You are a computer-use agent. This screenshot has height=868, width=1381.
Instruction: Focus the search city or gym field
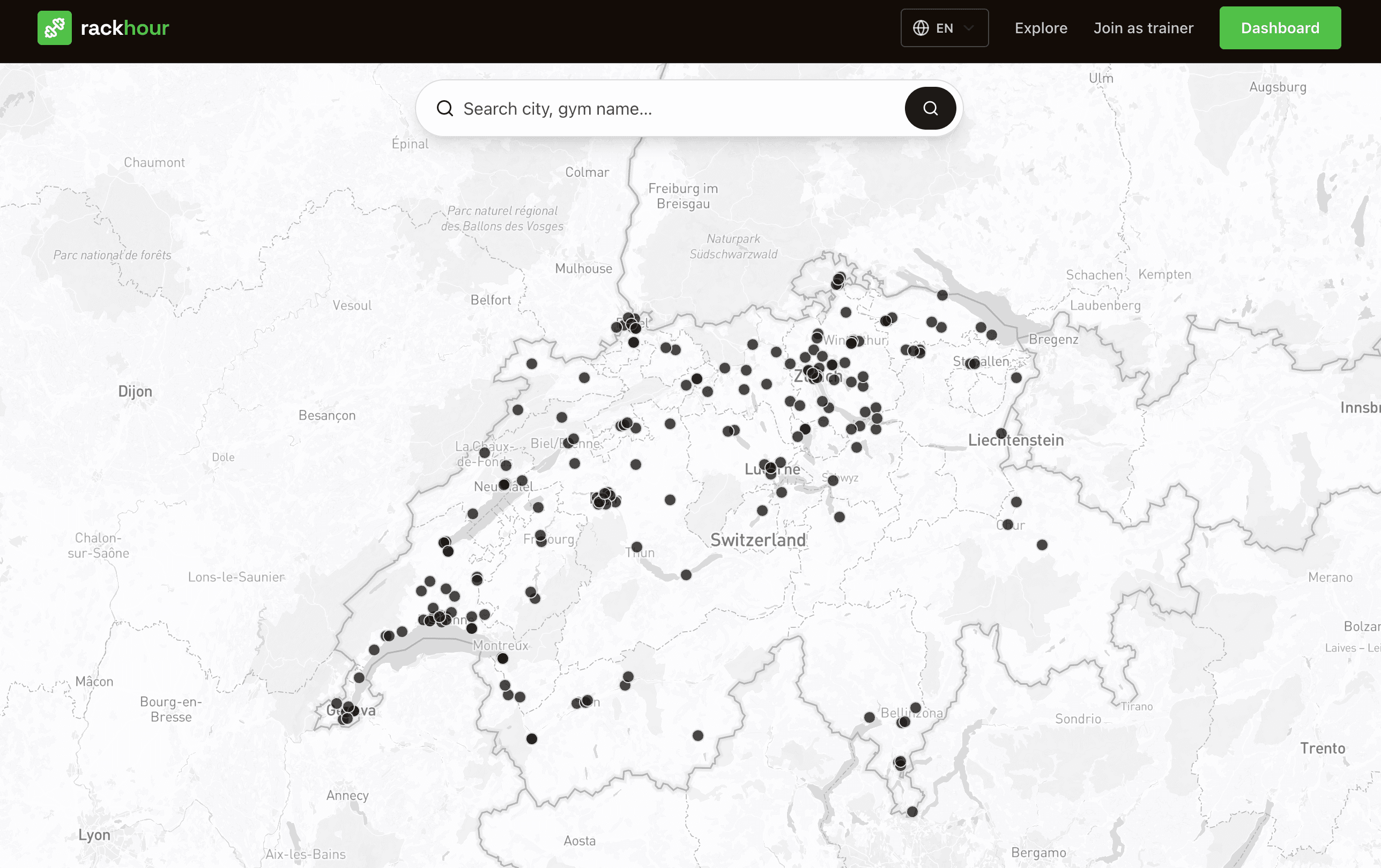click(688, 108)
